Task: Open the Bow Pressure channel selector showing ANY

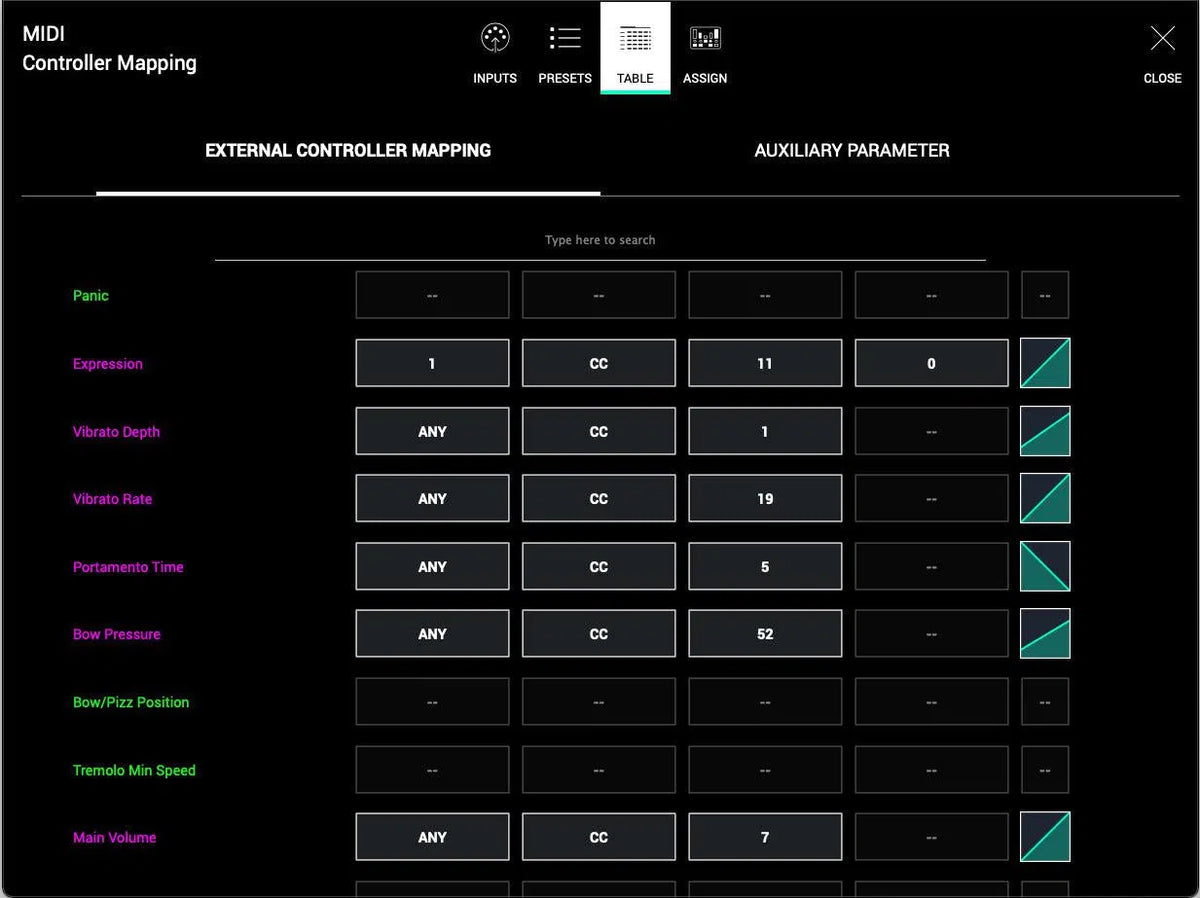Action: (x=432, y=633)
